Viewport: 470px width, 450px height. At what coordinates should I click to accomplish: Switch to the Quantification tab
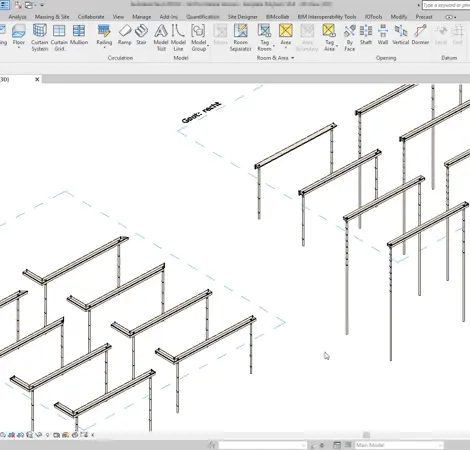tap(203, 17)
